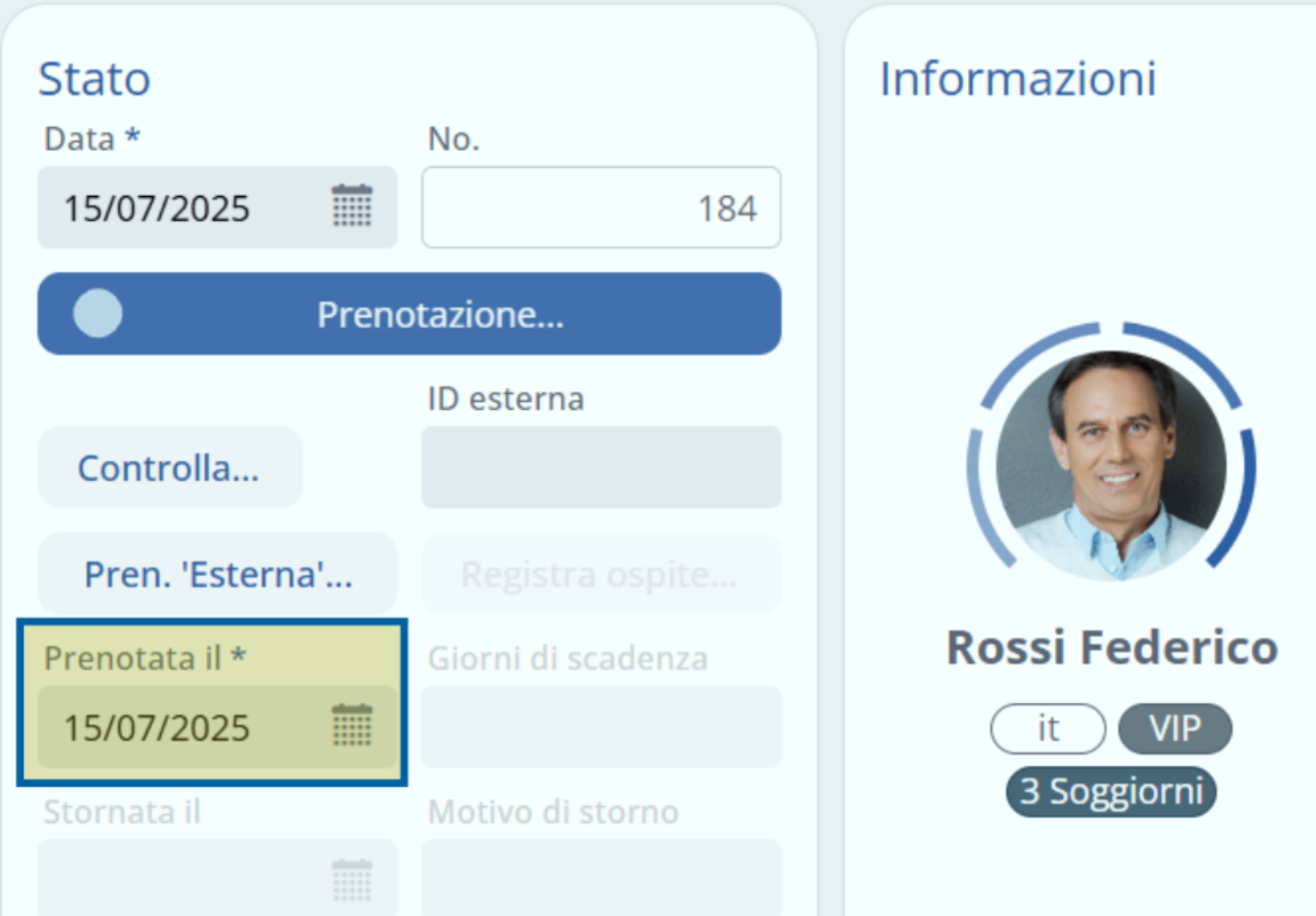Click the 'it' language badge
Screen dimensions: 1316x916
[x=1048, y=729]
